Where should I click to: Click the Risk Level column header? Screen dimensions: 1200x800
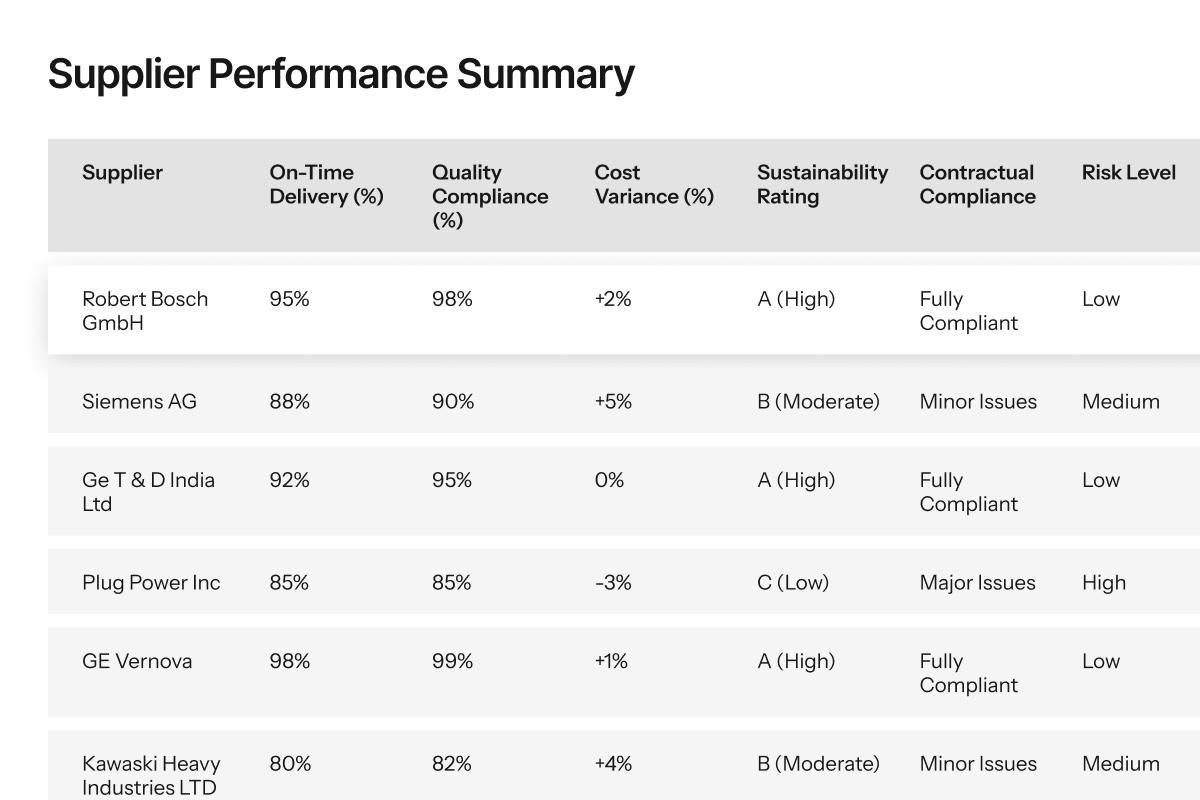(1129, 173)
